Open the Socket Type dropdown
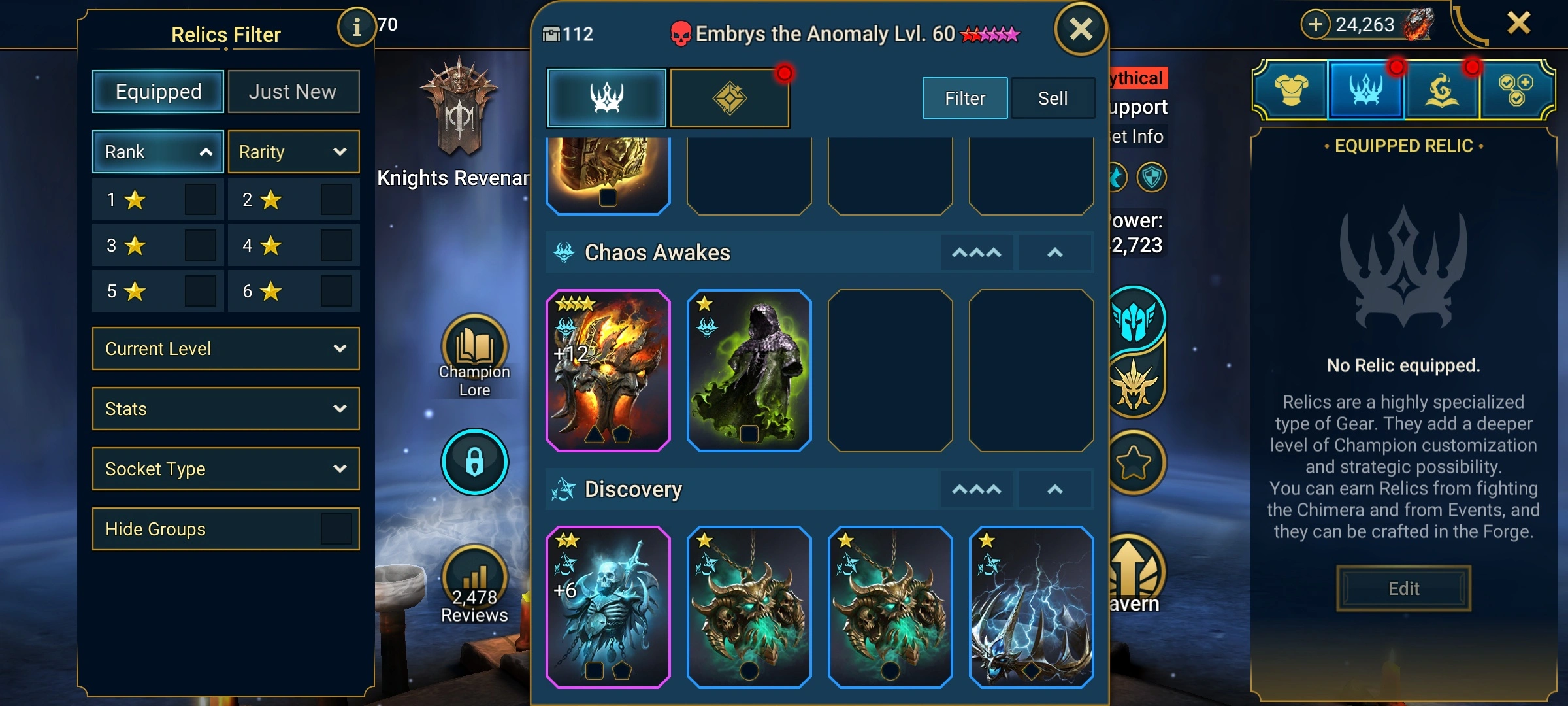Image resolution: width=1568 pixels, height=706 pixels. (x=226, y=469)
